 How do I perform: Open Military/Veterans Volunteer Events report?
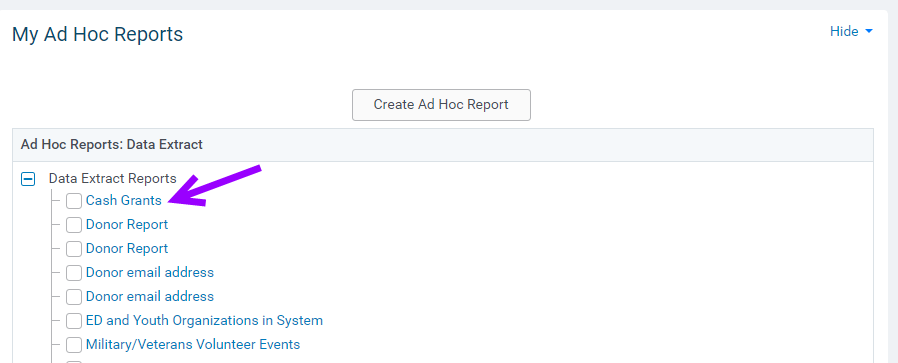click(x=193, y=345)
